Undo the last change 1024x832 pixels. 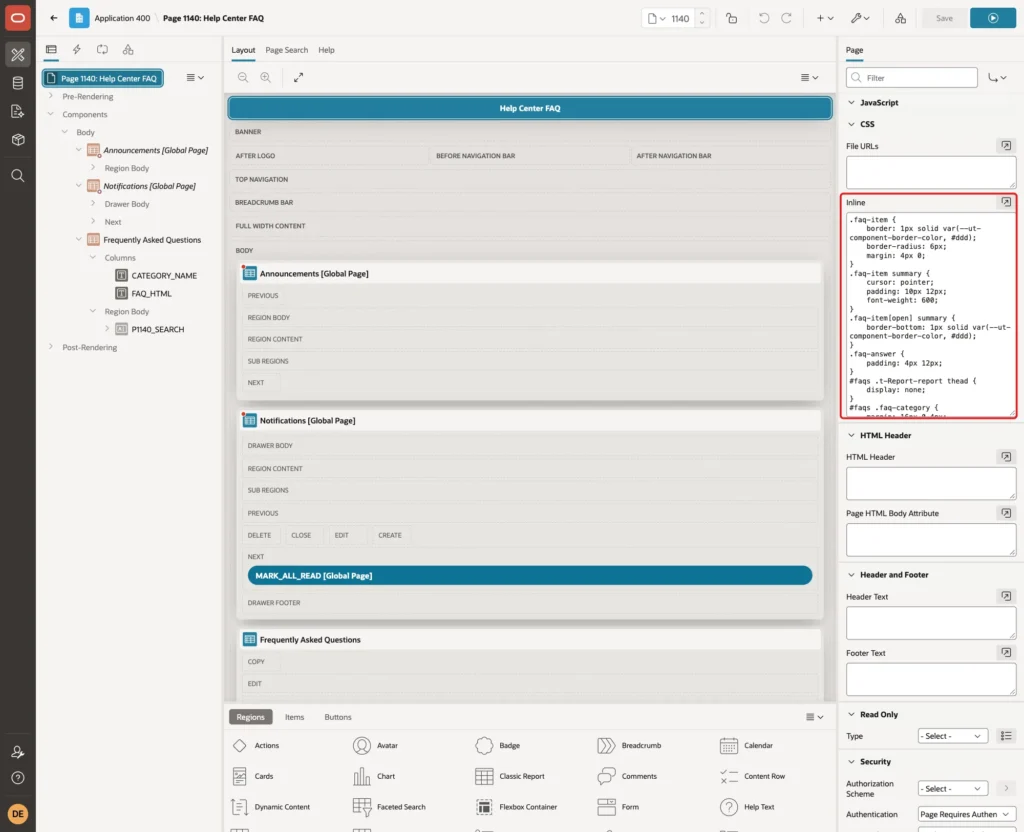(763, 18)
